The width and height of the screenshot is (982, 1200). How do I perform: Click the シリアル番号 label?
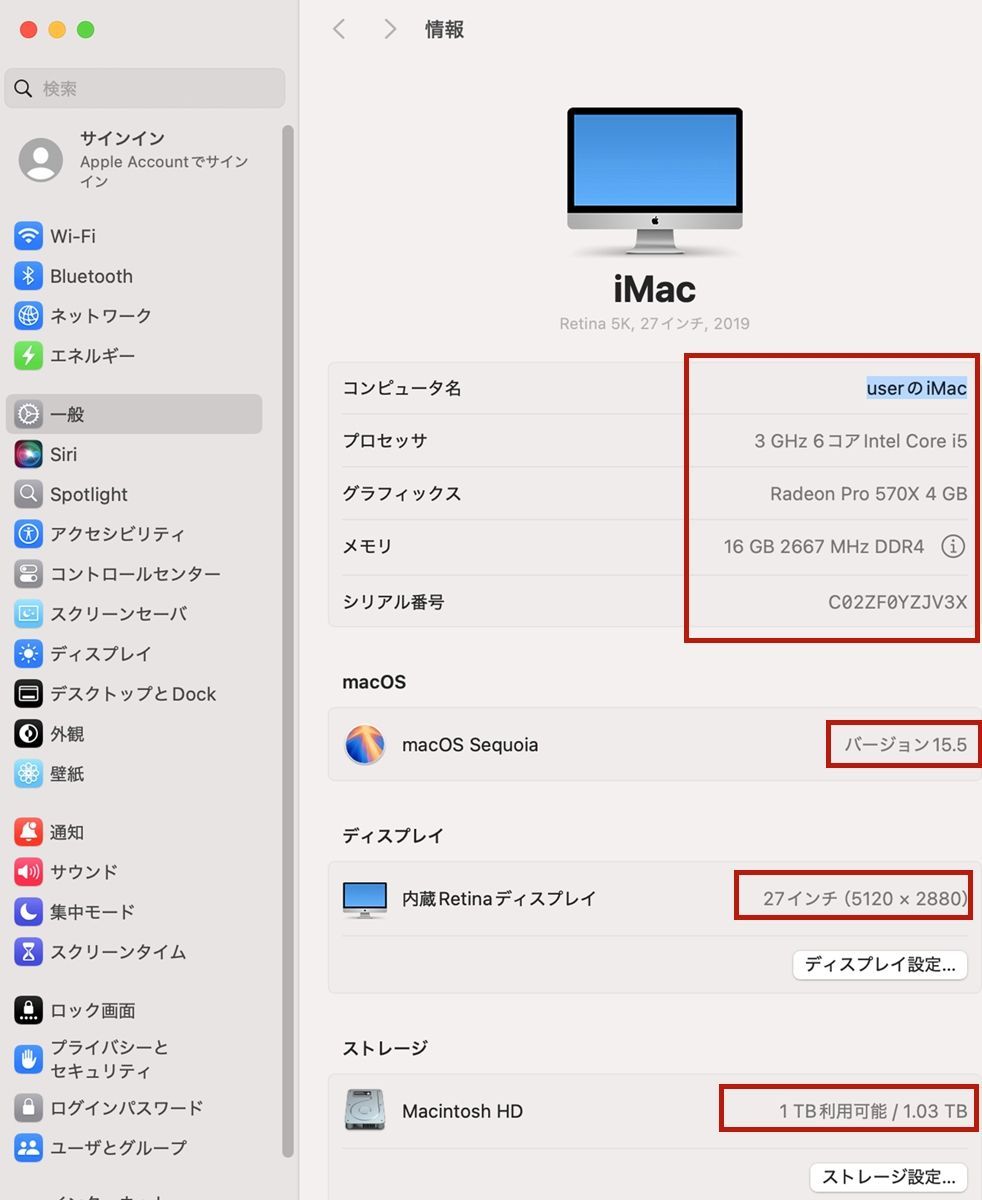pos(393,602)
